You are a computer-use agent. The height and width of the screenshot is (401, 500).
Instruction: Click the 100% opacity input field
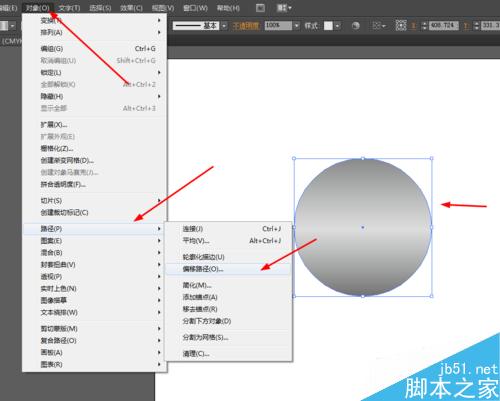point(278,26)
